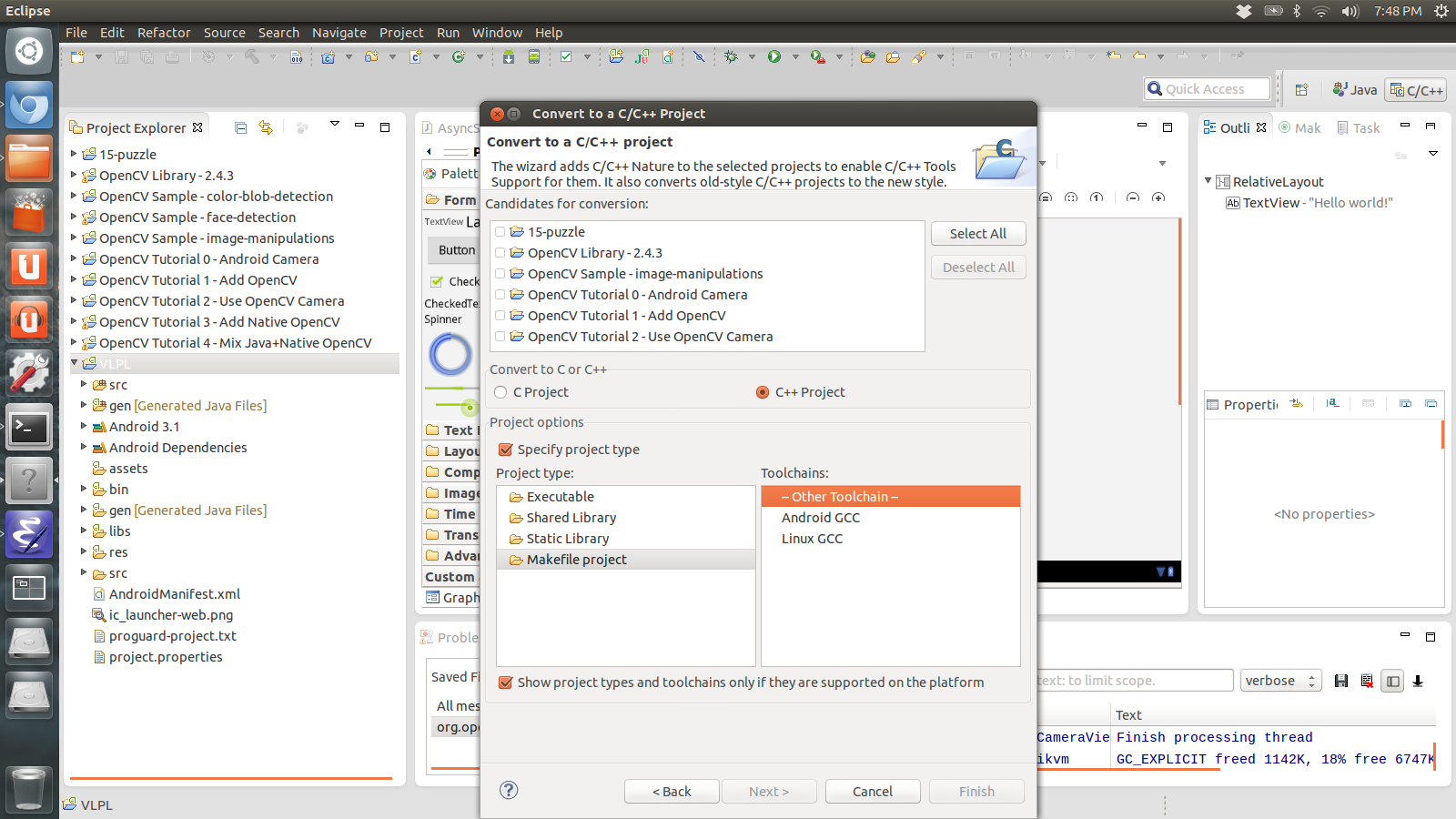Screen dimensions: 1456x819
Task: Switch to the Java perspective
Action: 1354,89
